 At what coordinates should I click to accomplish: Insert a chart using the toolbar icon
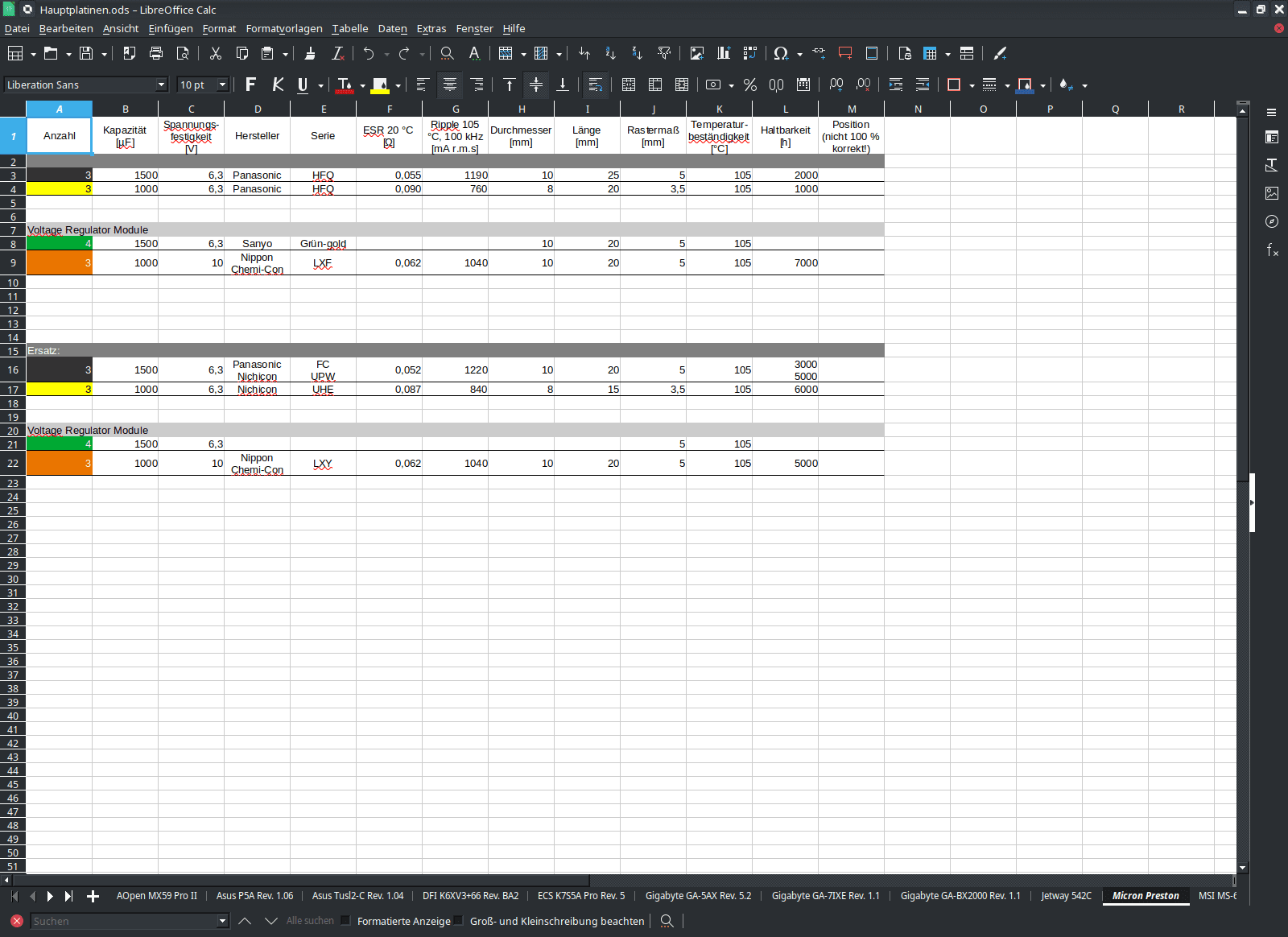click(724, 53)
